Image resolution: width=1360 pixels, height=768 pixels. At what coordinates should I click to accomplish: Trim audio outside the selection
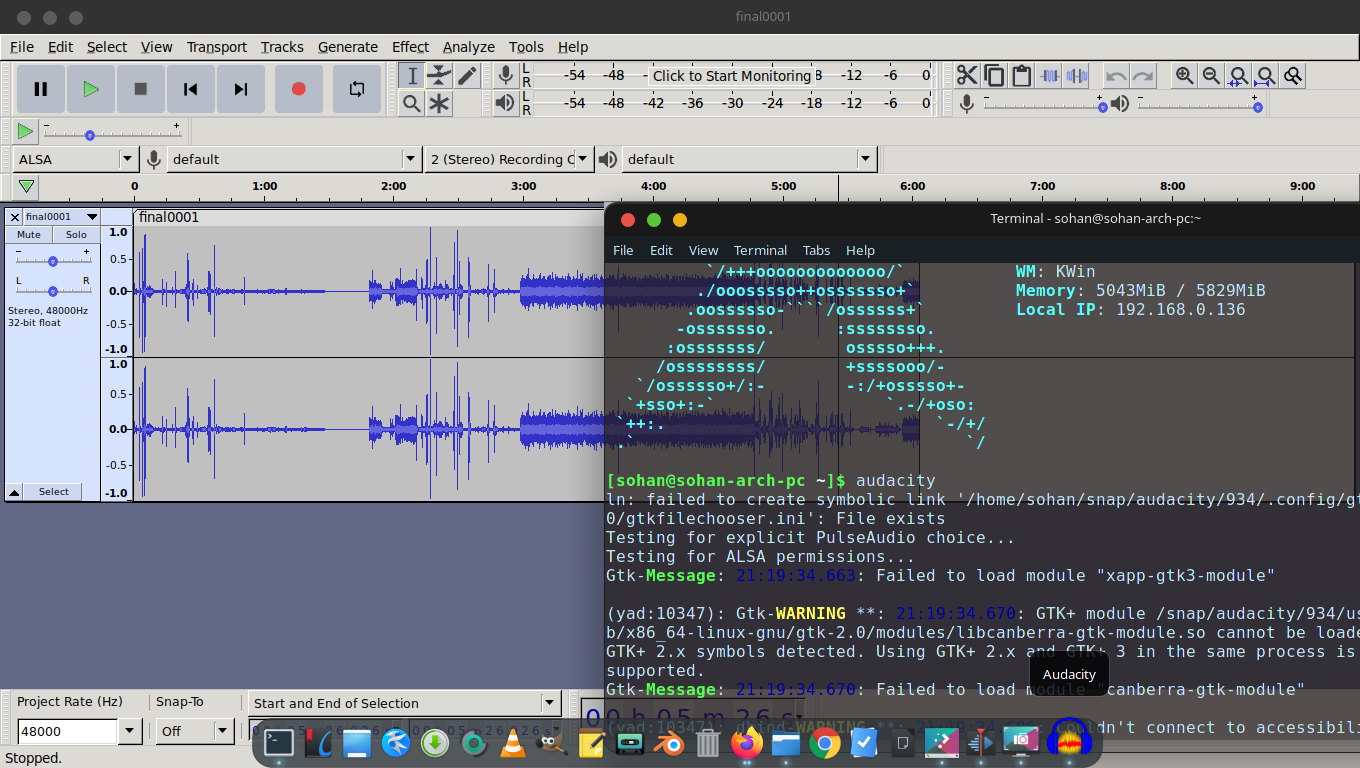tap(1049, 76)
